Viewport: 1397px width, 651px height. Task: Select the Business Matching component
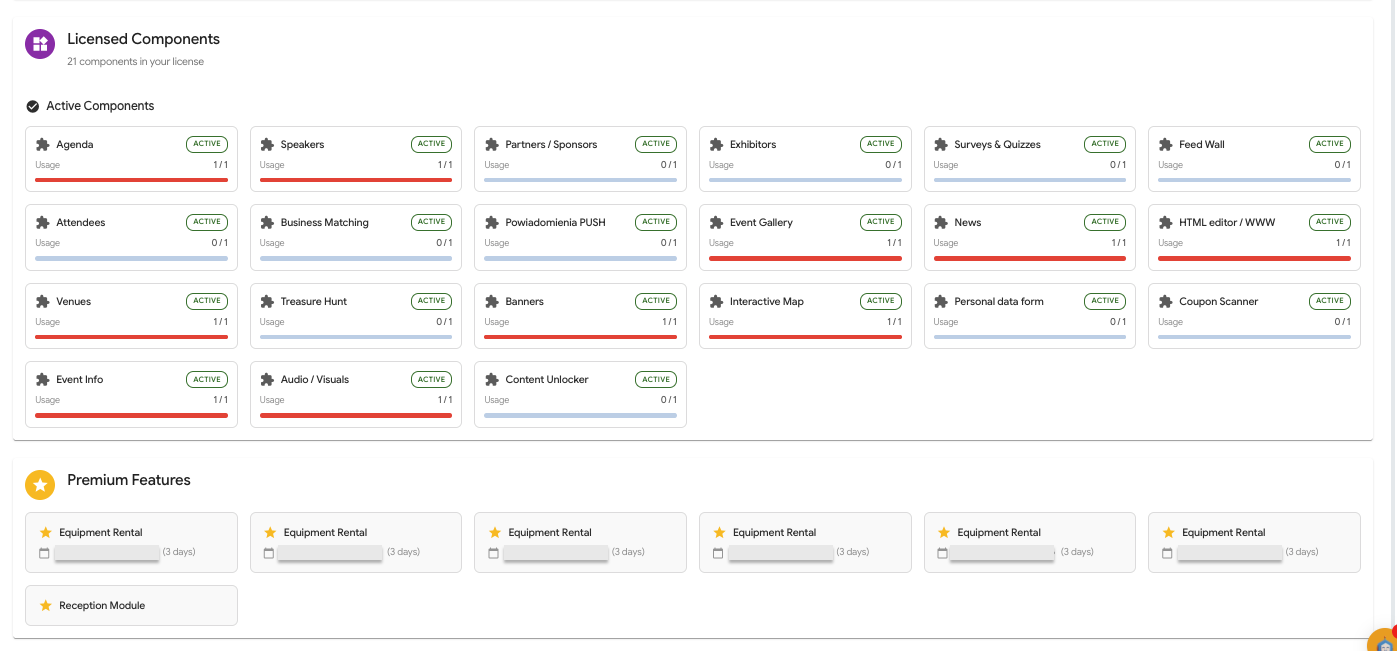point(355,237)
